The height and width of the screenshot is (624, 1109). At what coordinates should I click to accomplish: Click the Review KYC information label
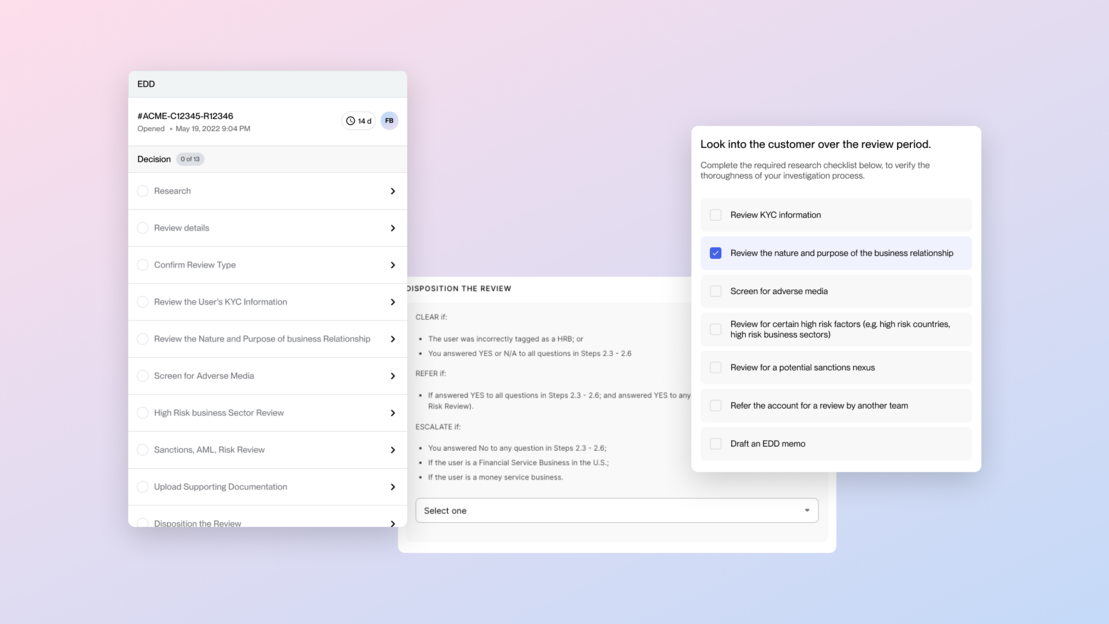pos(776,215)
